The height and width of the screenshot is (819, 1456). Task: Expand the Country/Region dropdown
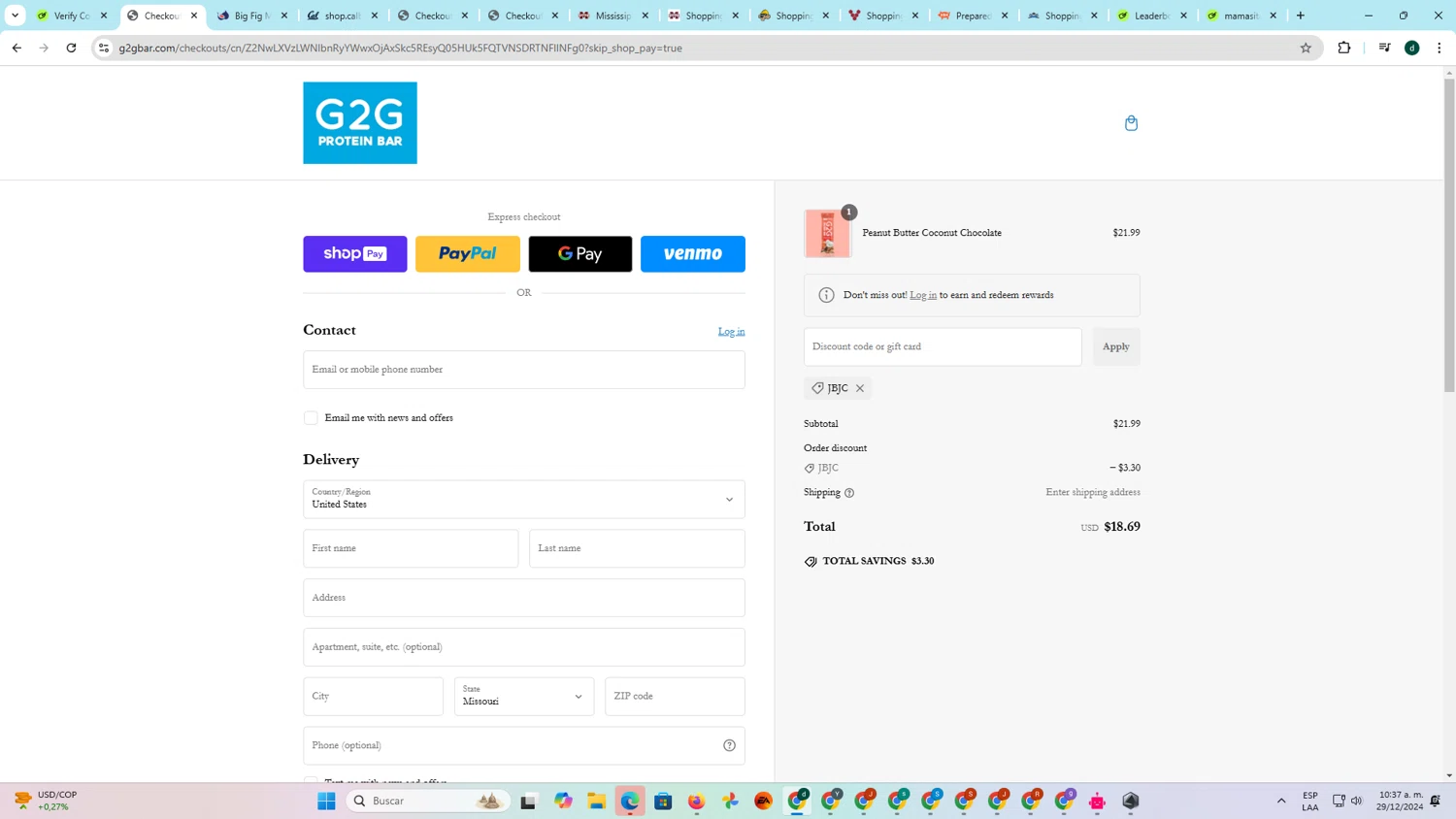pyautogui.click(x=524, y=500)
